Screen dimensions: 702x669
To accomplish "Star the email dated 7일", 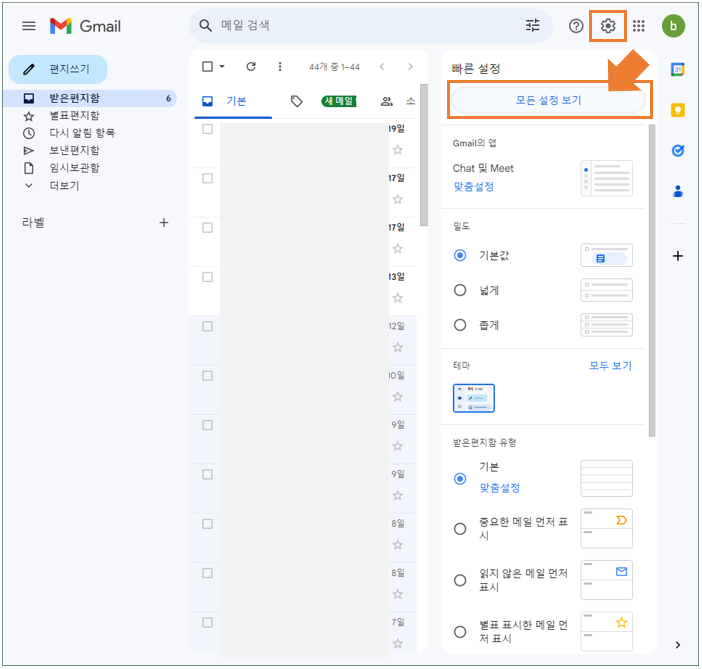I will coord(398,643).
